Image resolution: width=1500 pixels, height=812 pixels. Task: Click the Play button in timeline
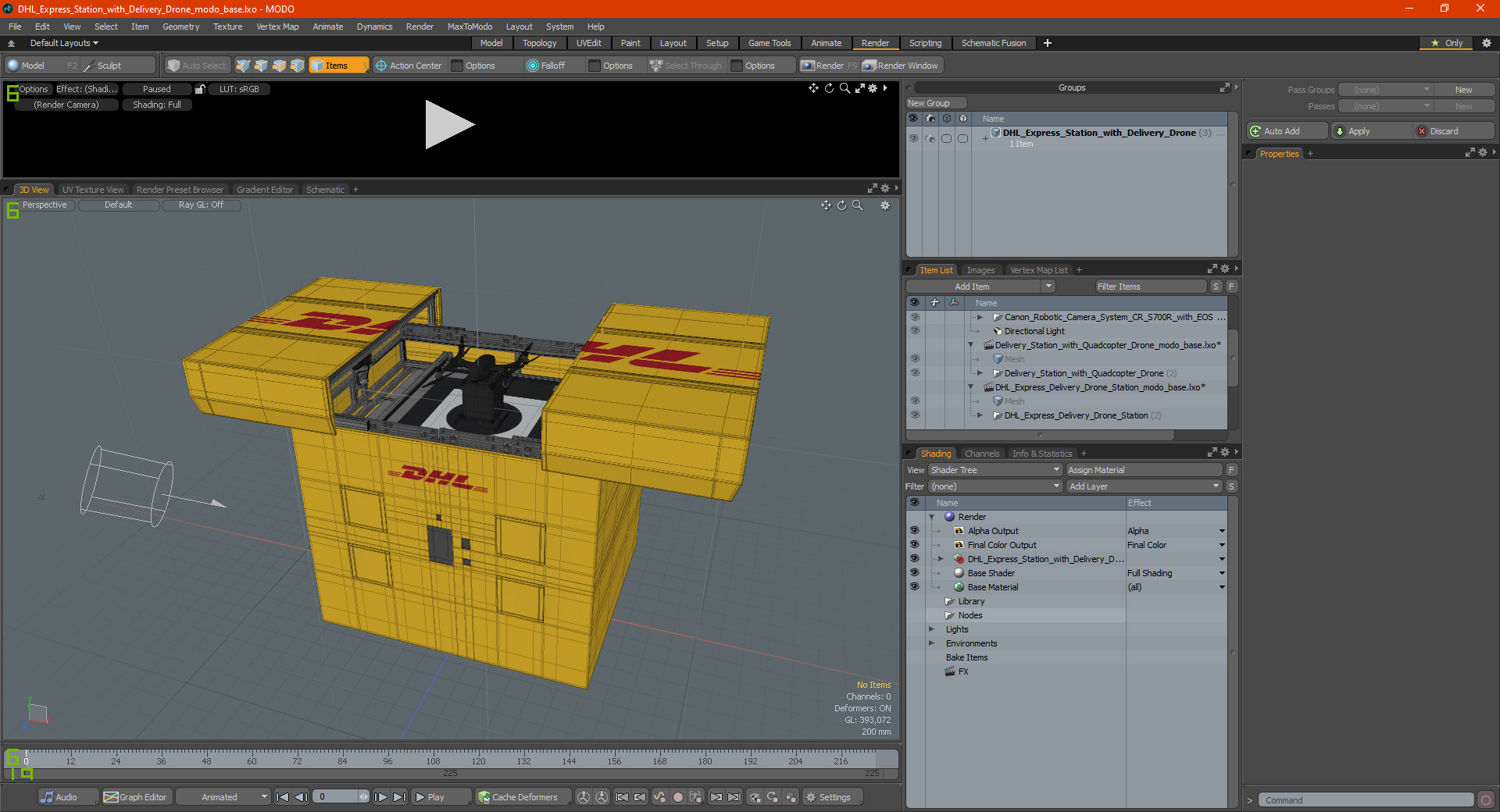click(x=441, y=797)
